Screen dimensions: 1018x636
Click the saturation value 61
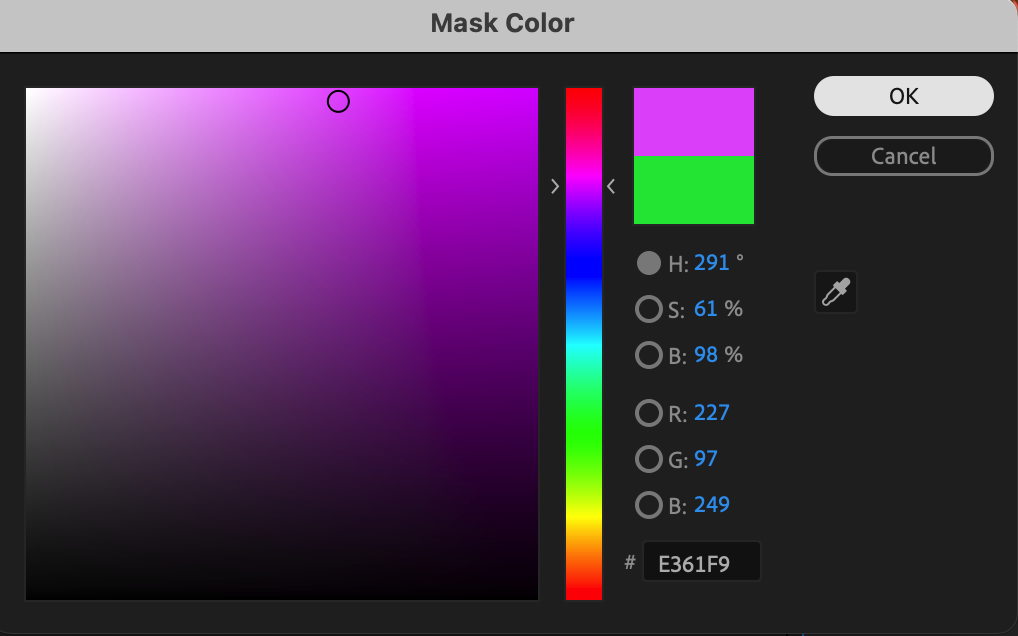tap(706, 309)
